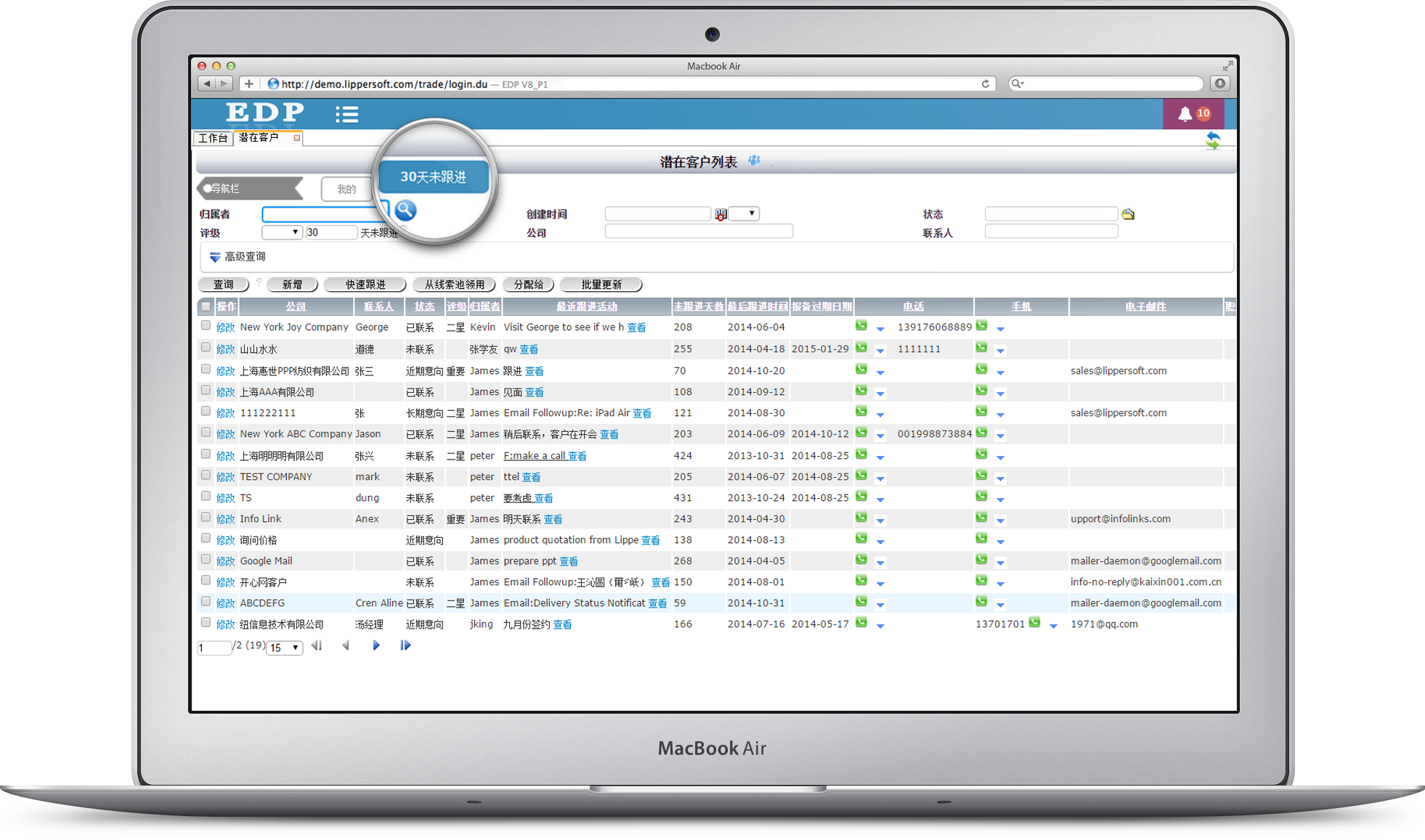Jump to the last page arrow
The width and height of the screenshot is (1425, 840).
405,645
